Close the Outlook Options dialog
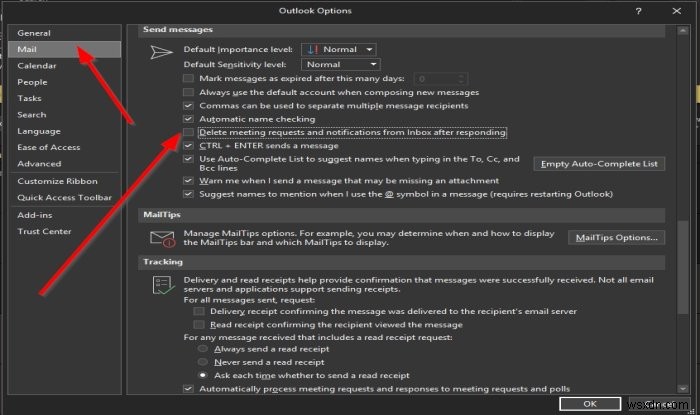 (x=677, y=11)
